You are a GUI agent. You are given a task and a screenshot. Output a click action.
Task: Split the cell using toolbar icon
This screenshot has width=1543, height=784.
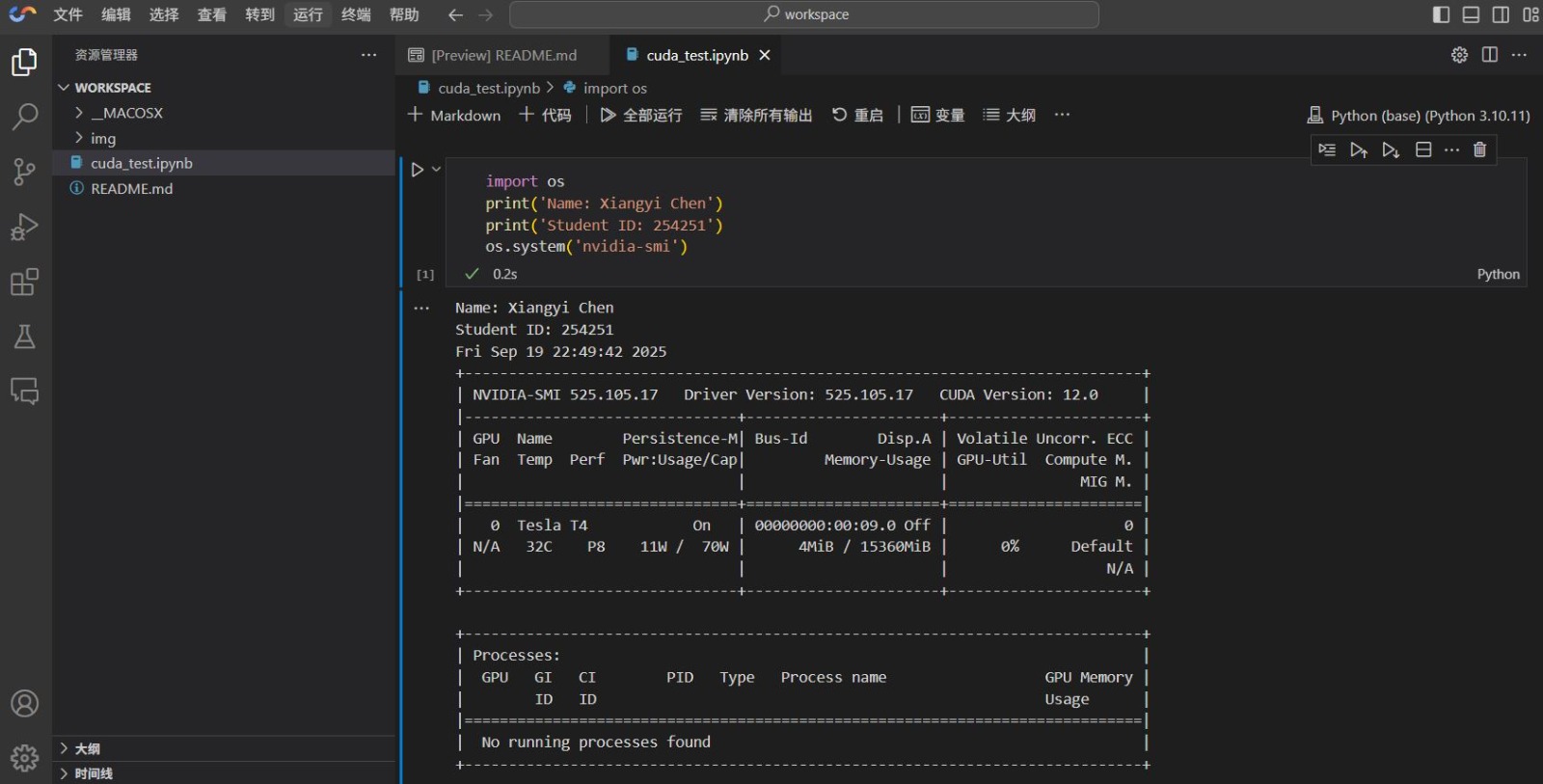(1422, 149)
